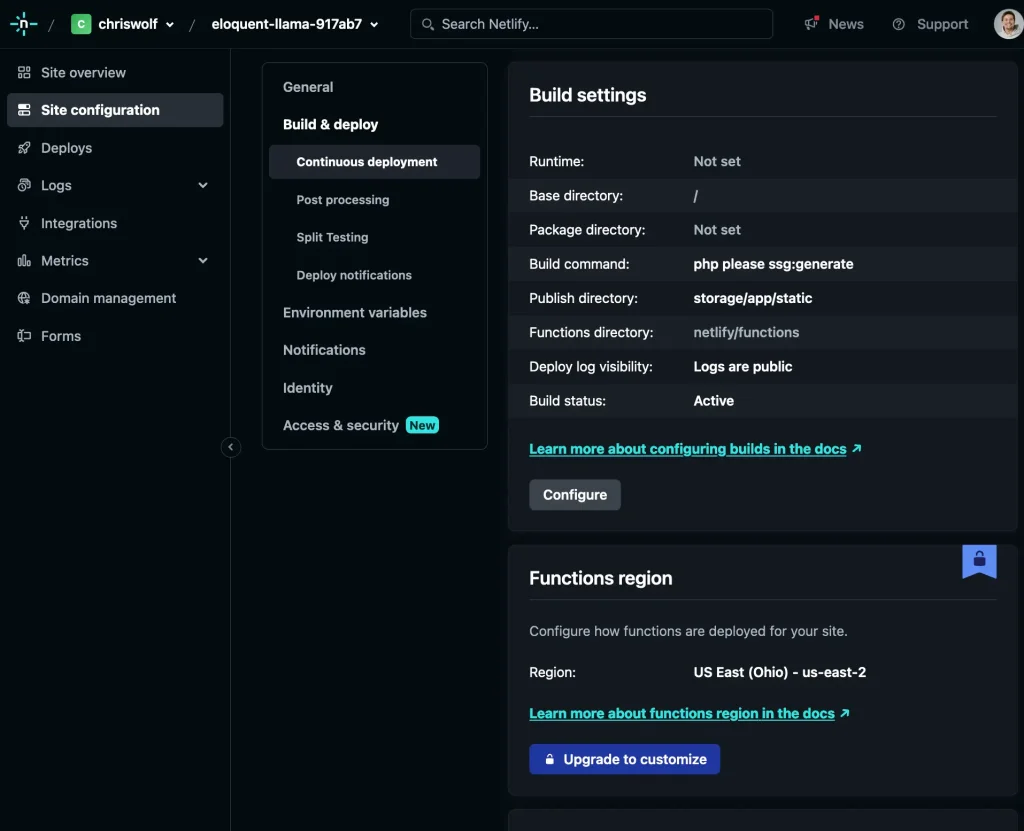Click the lock badge on Functions region
Image resolution: width=1024 pixels, height=831 pixels.
(x=979, y=561)
